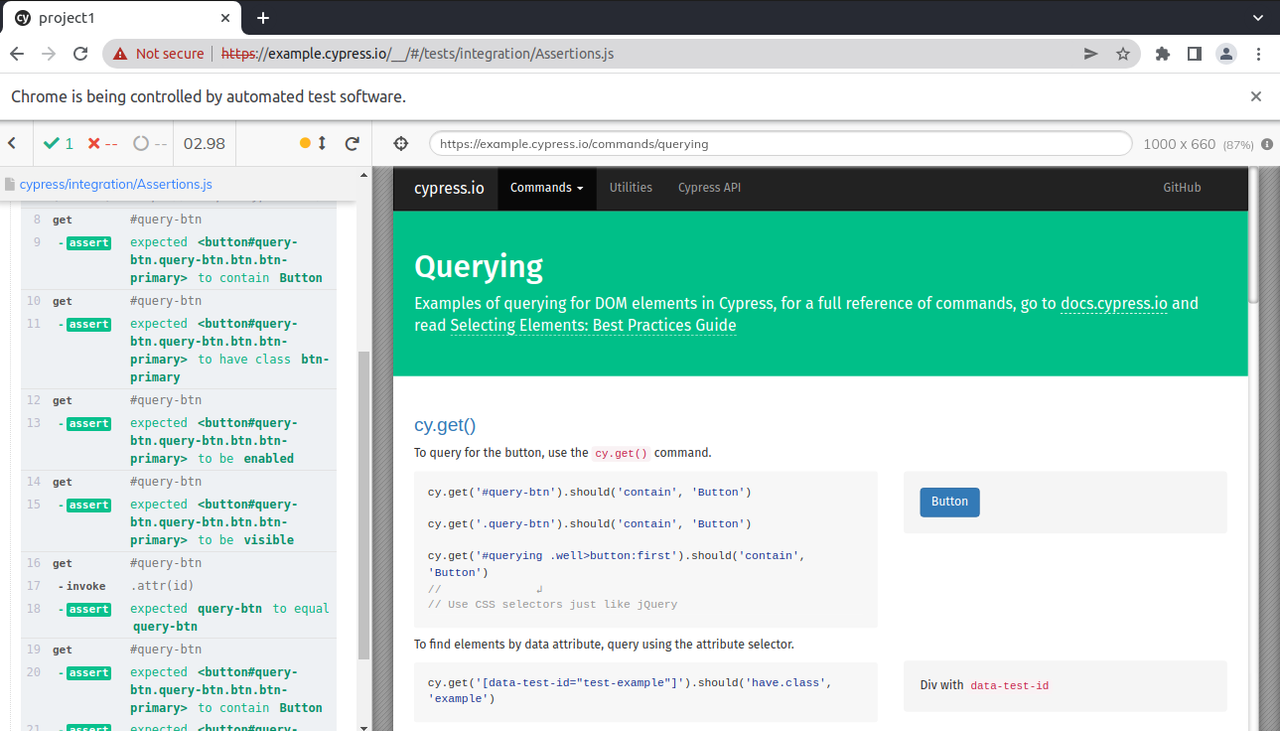
Task: Click the inline cy.get() code snippet
Action: 621,453
